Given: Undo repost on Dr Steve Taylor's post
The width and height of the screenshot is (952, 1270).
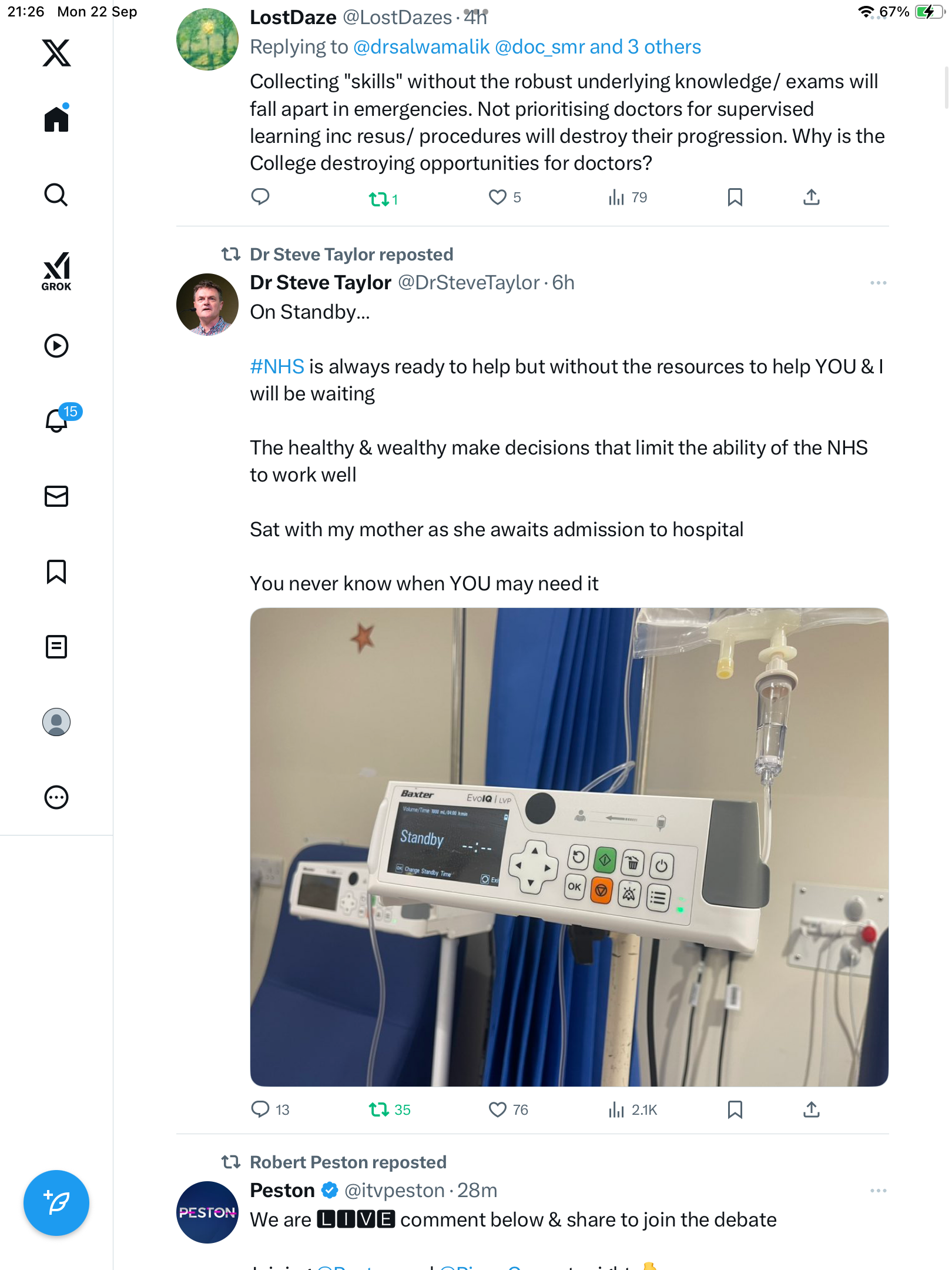Looking at the screenshot, I should click(379, 1109).
